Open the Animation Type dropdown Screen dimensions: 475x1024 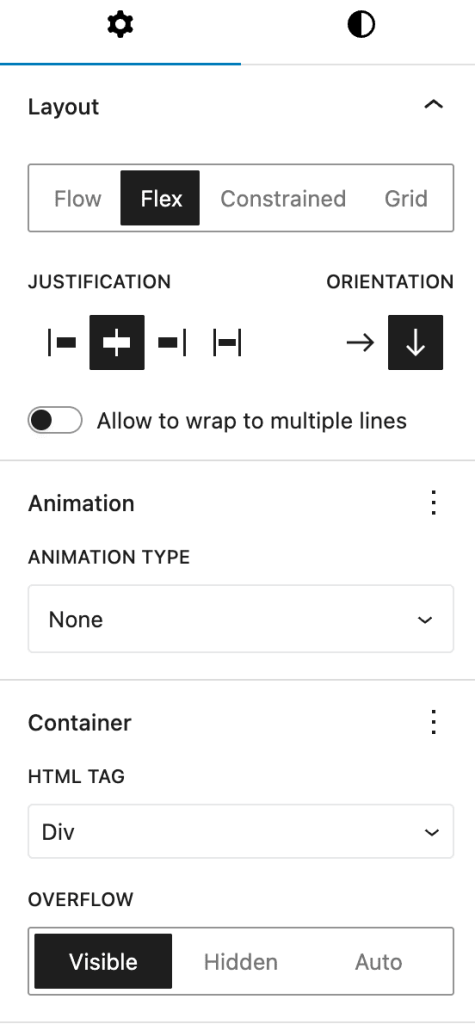(x=240, y=618)
